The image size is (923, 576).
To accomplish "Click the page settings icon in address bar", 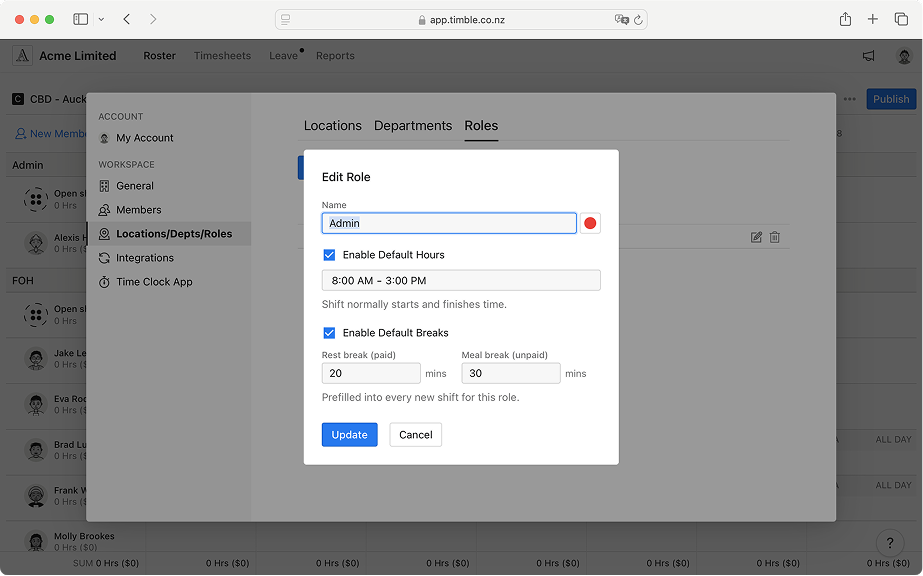I will tap(285, 19).
